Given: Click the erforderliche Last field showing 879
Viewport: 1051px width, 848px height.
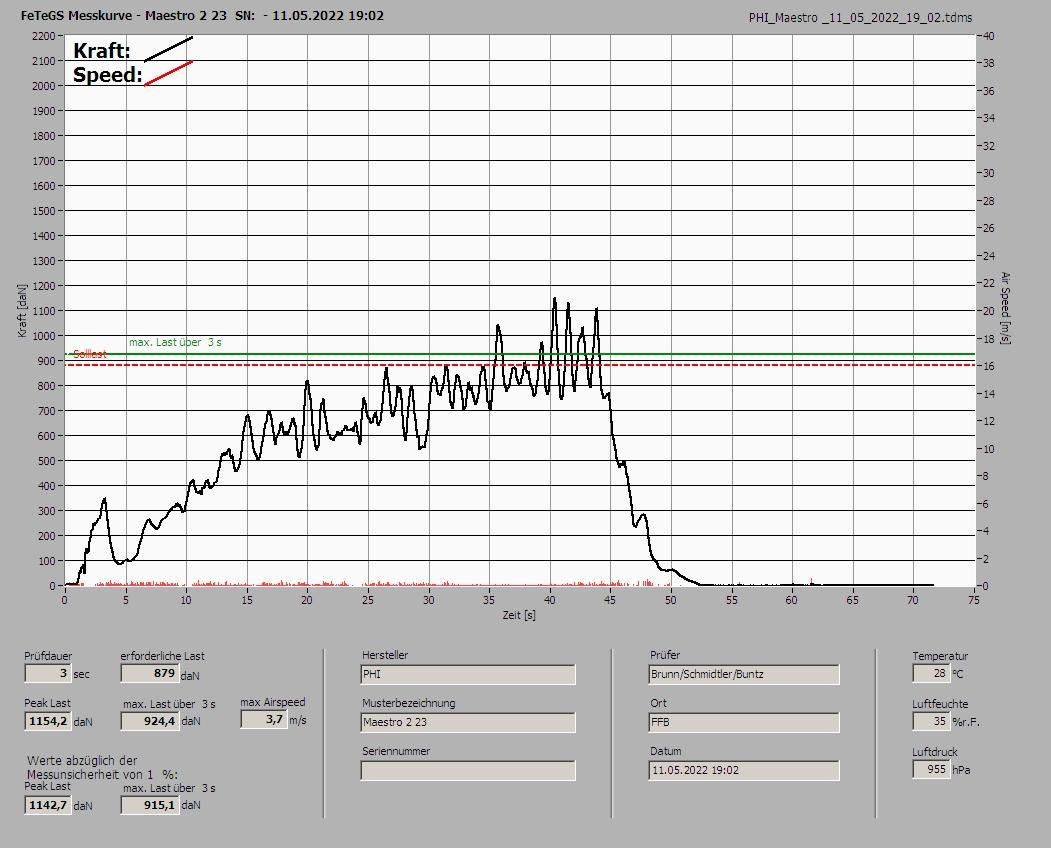Looking at the screenshot, I should click(149, 673).
